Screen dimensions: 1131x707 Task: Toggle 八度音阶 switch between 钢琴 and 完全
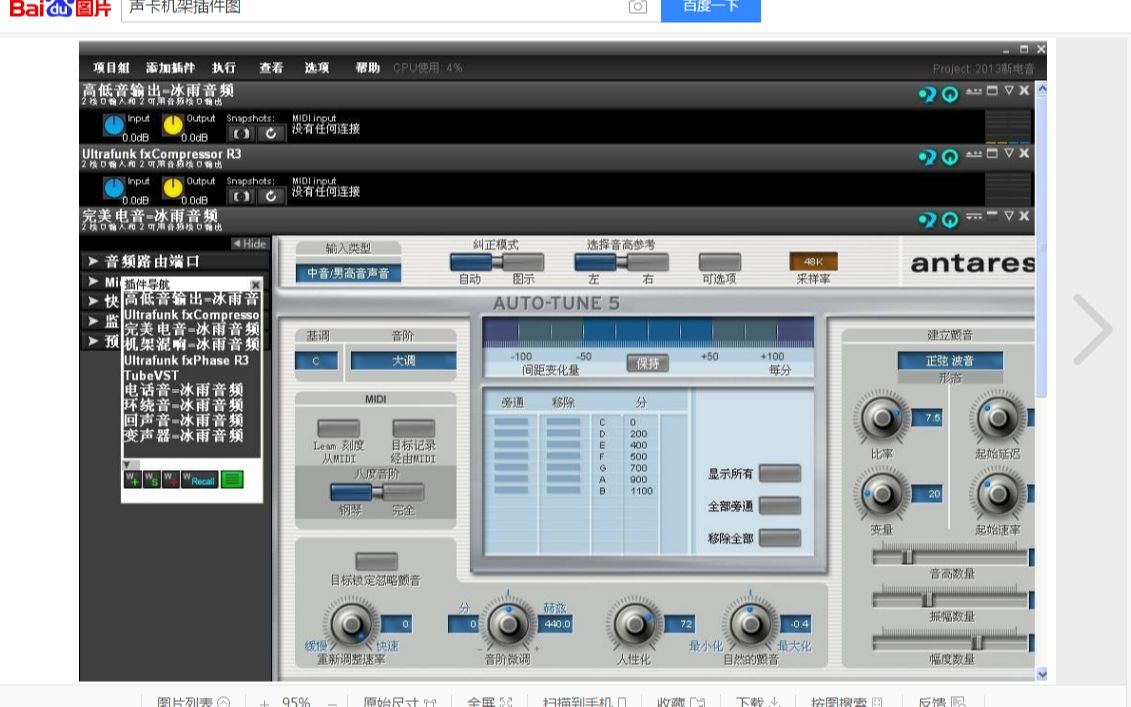coord(377,493)
